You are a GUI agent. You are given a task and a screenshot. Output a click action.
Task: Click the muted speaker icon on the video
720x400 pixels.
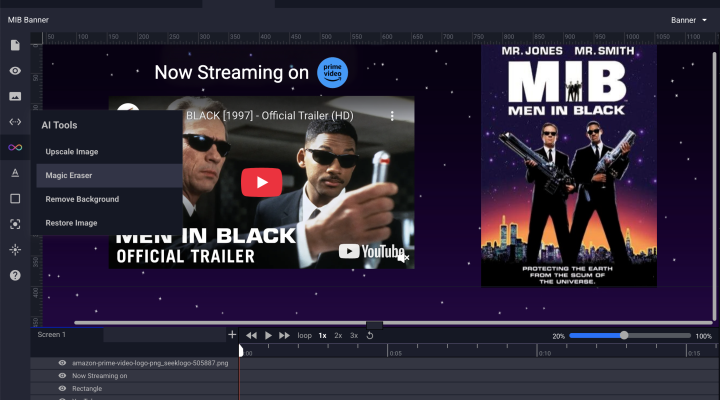click(403, 258)
